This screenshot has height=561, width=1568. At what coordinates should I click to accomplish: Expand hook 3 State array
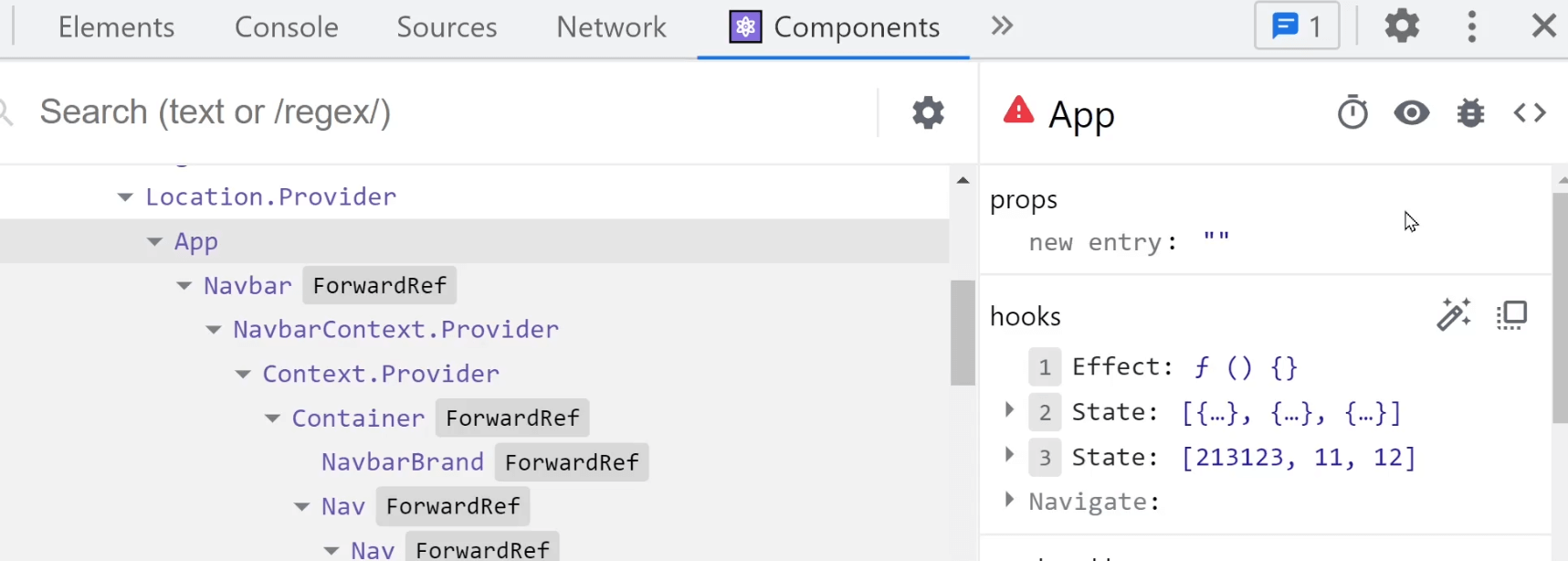coord(1009,454)
